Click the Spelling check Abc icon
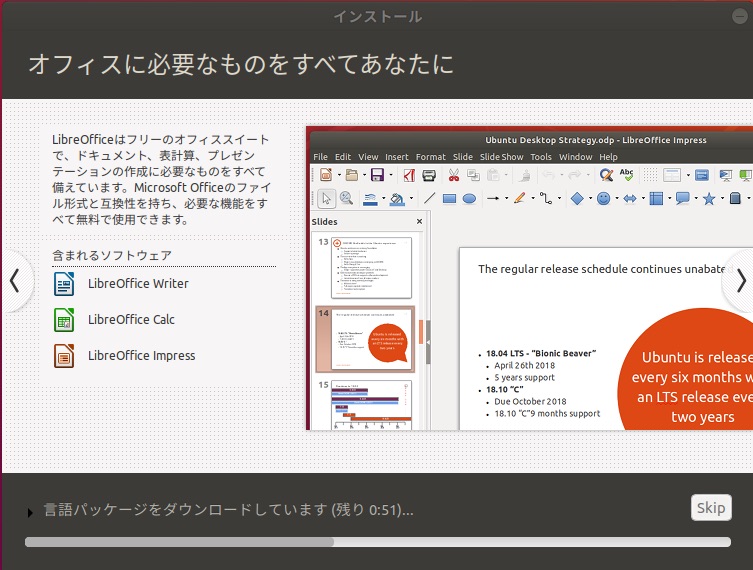753x570 pixels. point(627,175)
